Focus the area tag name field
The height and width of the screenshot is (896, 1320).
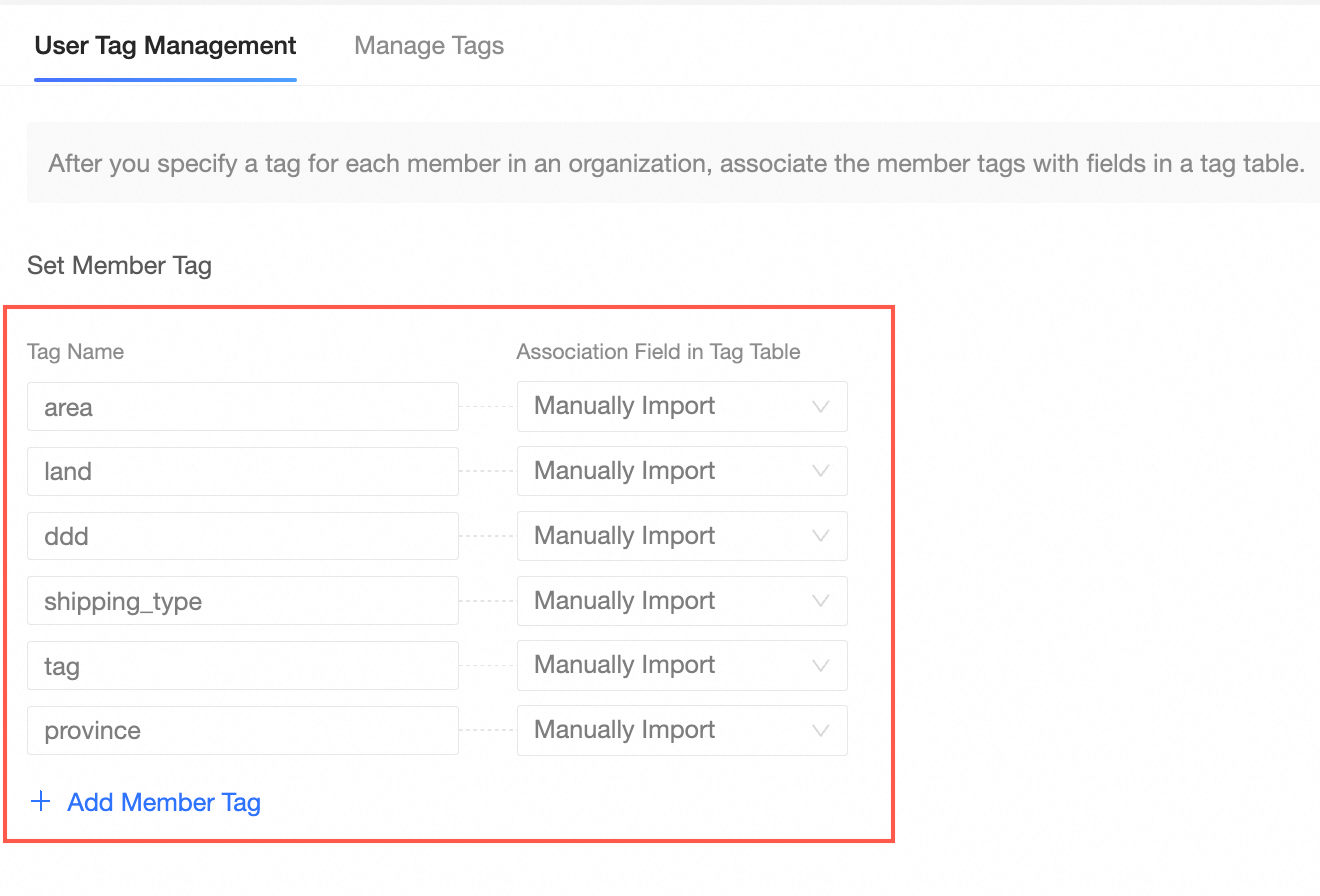[x=242, y=407]
